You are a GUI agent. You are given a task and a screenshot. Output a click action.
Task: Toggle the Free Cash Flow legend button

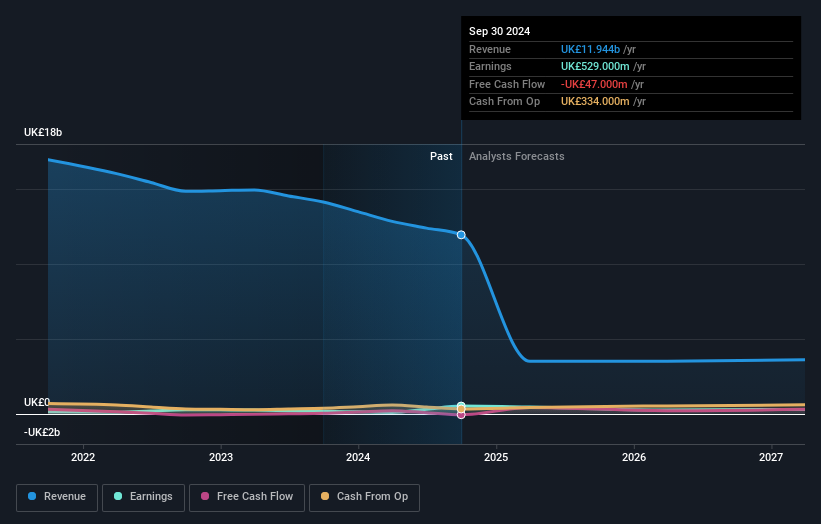[x=247, y=497]
